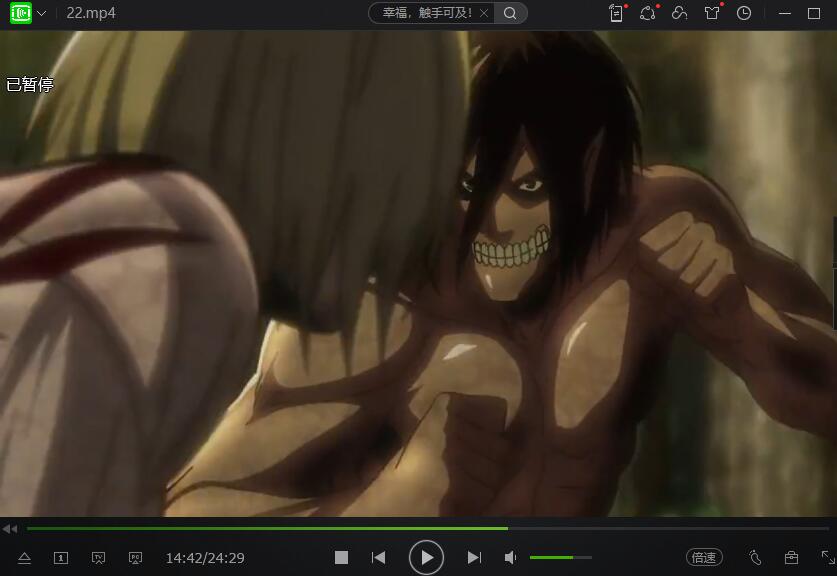The height and width of the screenshot is (576, 837).
Task: Clear the search box text with X
Action: point(485,13)
